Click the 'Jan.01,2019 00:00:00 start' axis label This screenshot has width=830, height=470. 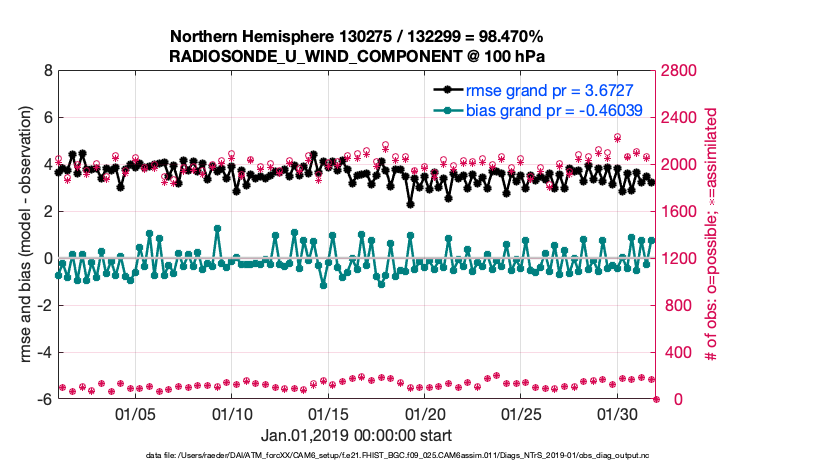(357, 435)
